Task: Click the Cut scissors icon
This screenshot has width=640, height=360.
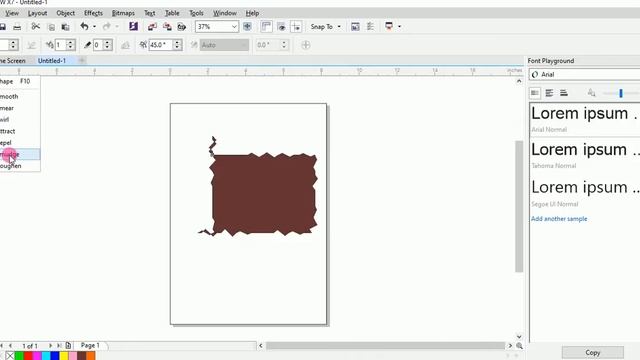Action: [36, 27]
